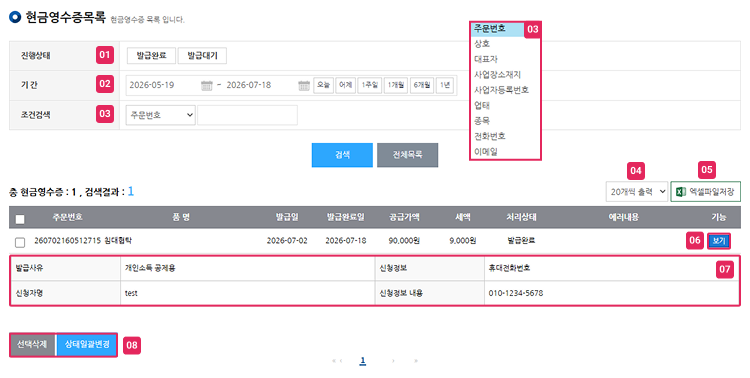
Task: Open the 주문번호 search condition dropdown
Action: [x=161, y=115]
